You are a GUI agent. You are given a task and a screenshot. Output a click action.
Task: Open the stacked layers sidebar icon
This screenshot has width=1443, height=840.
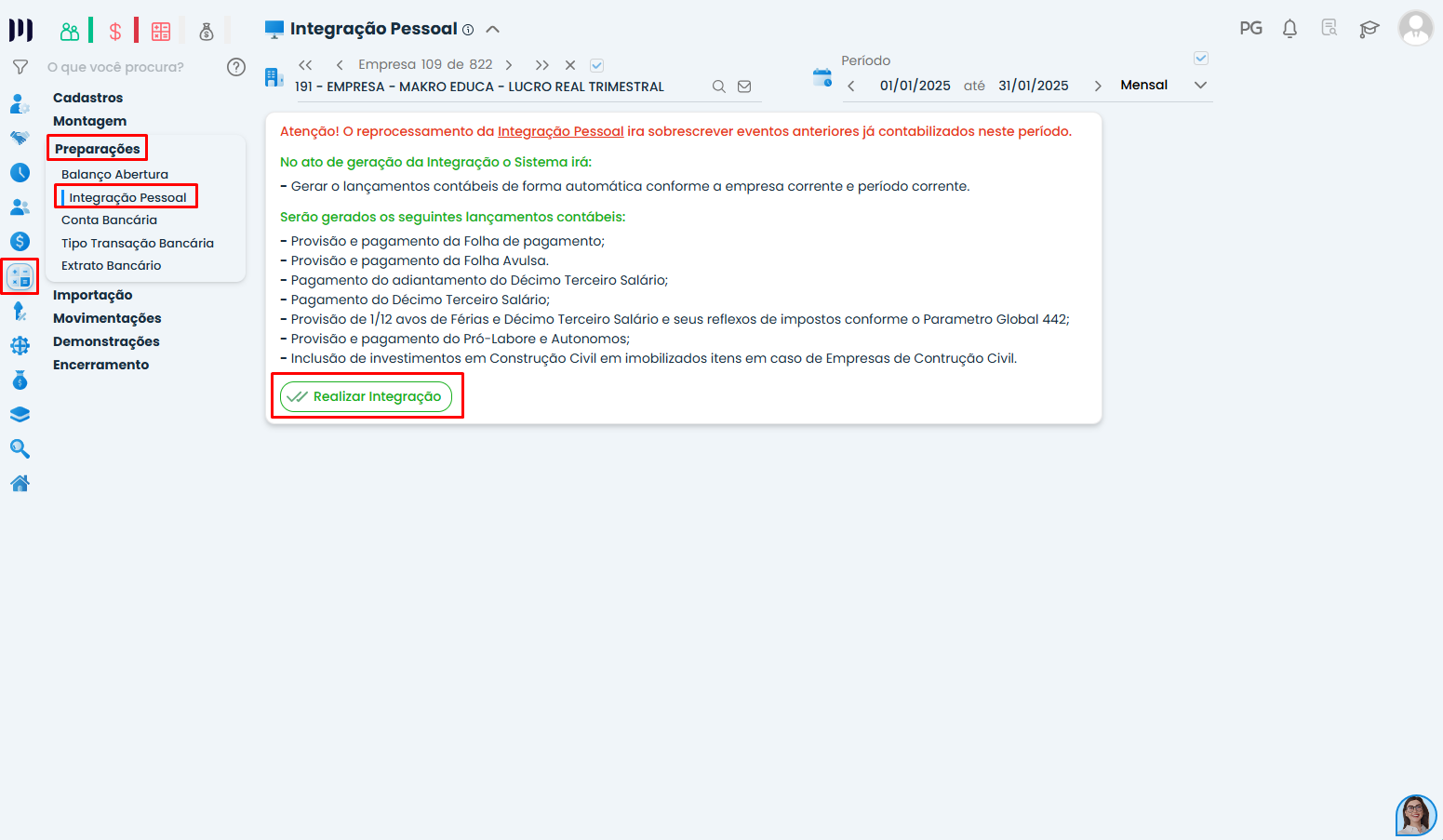point(20,415)
